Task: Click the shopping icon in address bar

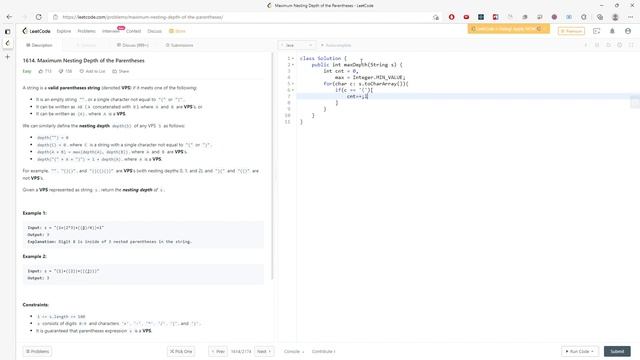Action: [x=436, y=17]
